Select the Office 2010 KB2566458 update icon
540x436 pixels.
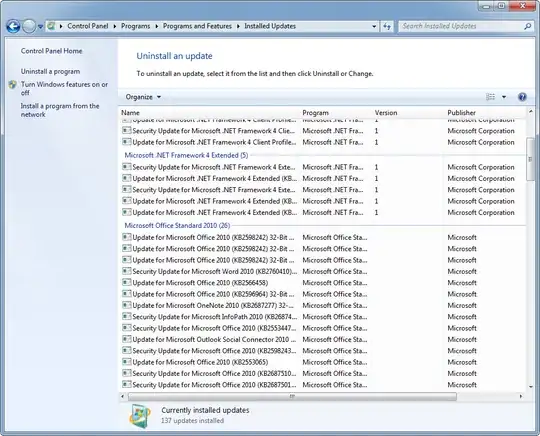point(127,282)
